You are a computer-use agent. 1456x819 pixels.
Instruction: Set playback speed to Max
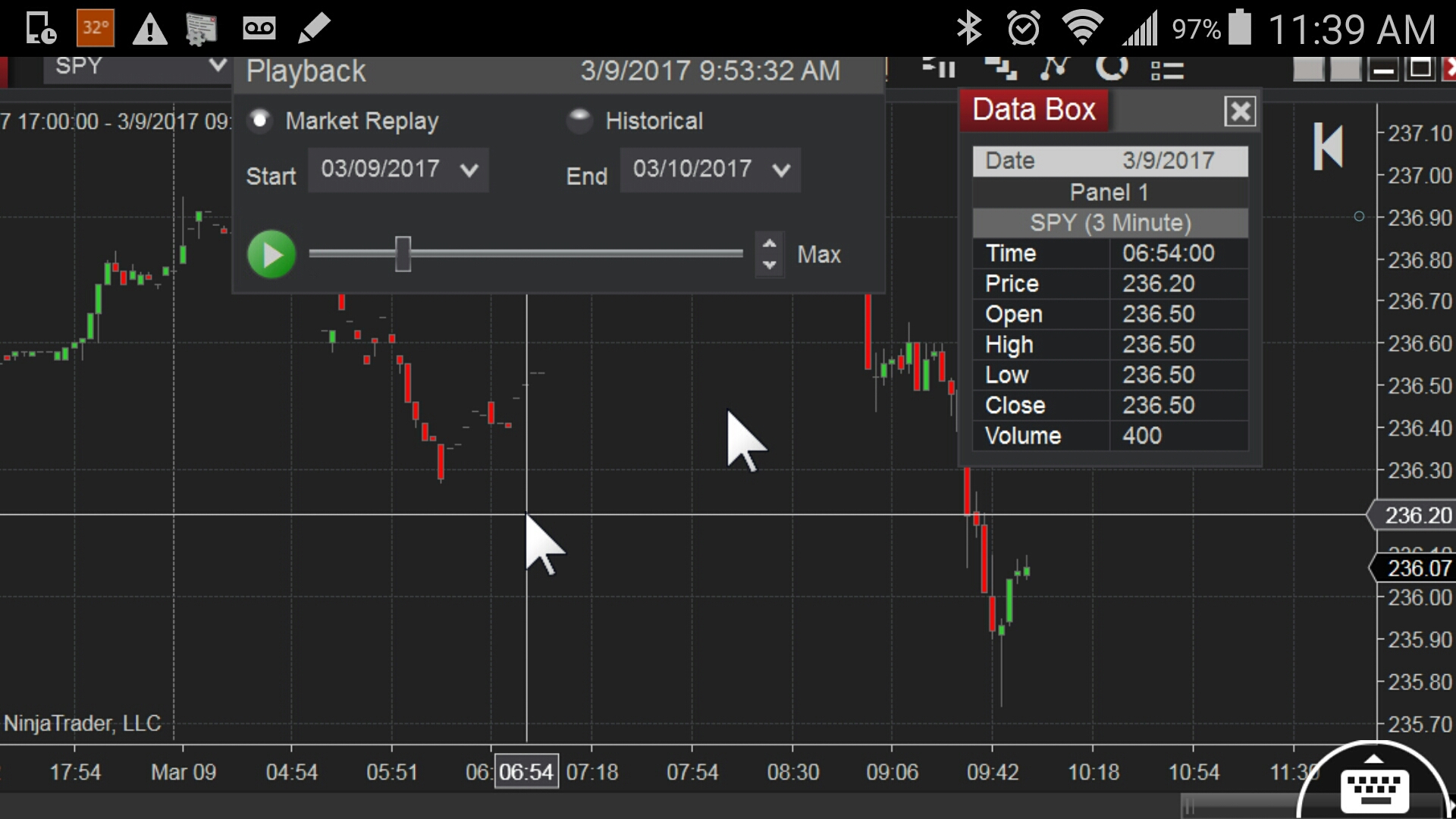[x=818, y=255]
